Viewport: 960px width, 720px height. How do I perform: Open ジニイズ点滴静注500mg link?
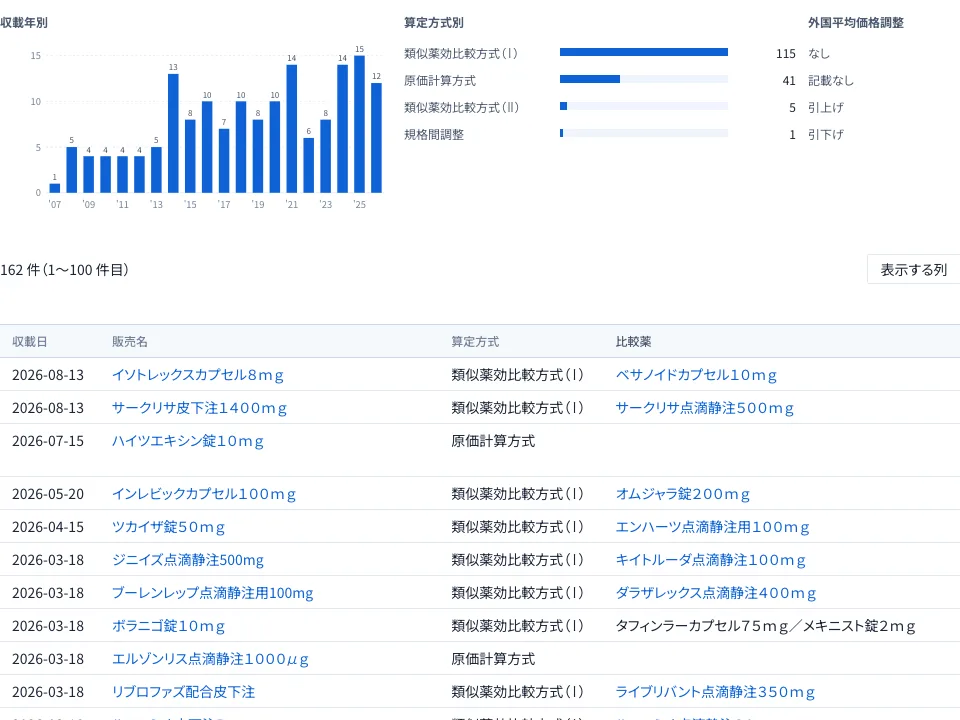click(187, 560)
